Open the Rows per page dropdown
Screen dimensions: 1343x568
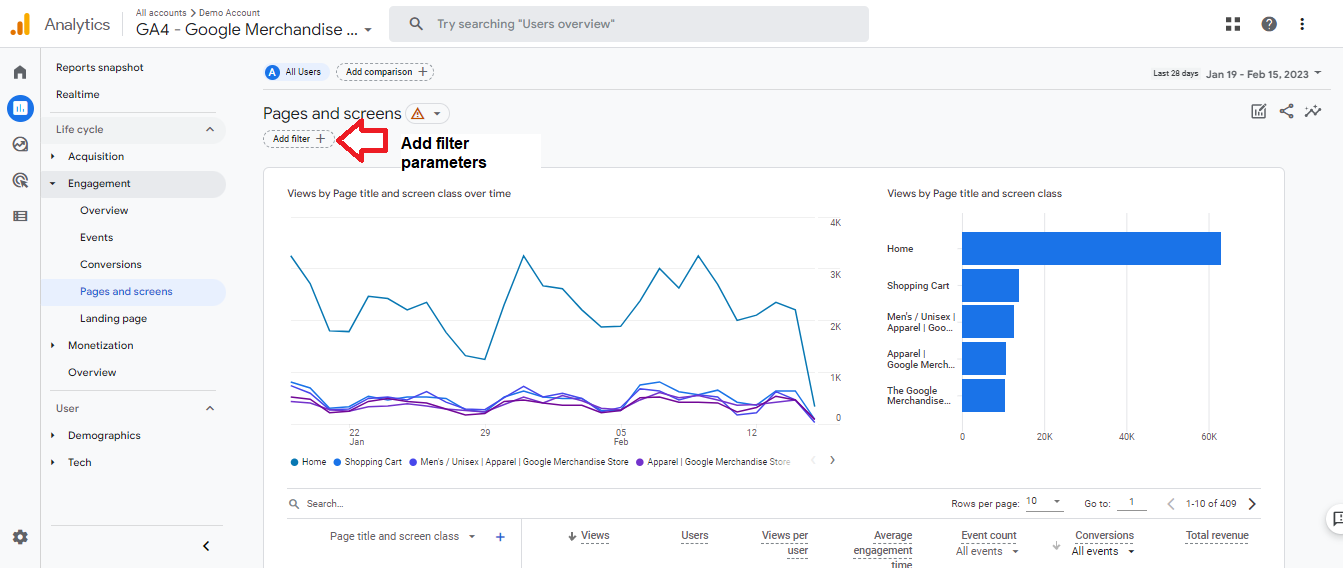[x=1044, y=502]
